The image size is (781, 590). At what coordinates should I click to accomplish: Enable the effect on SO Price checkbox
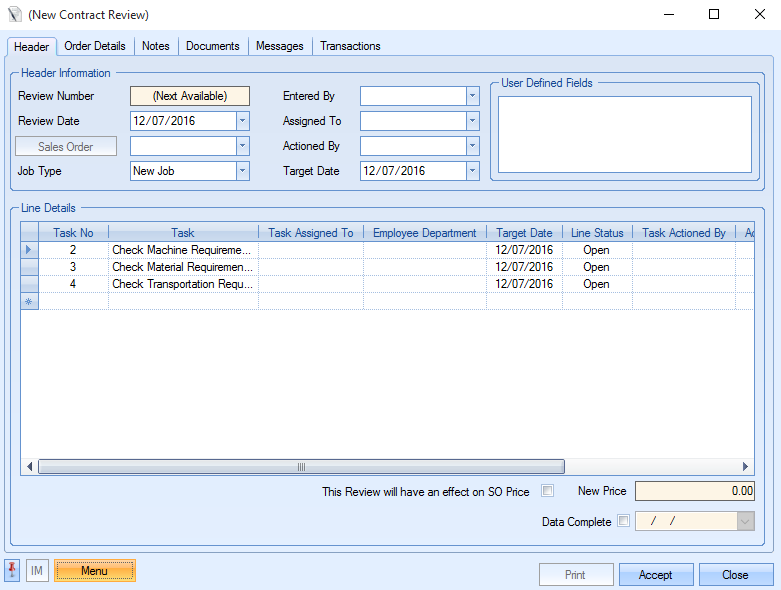[547, 491]
